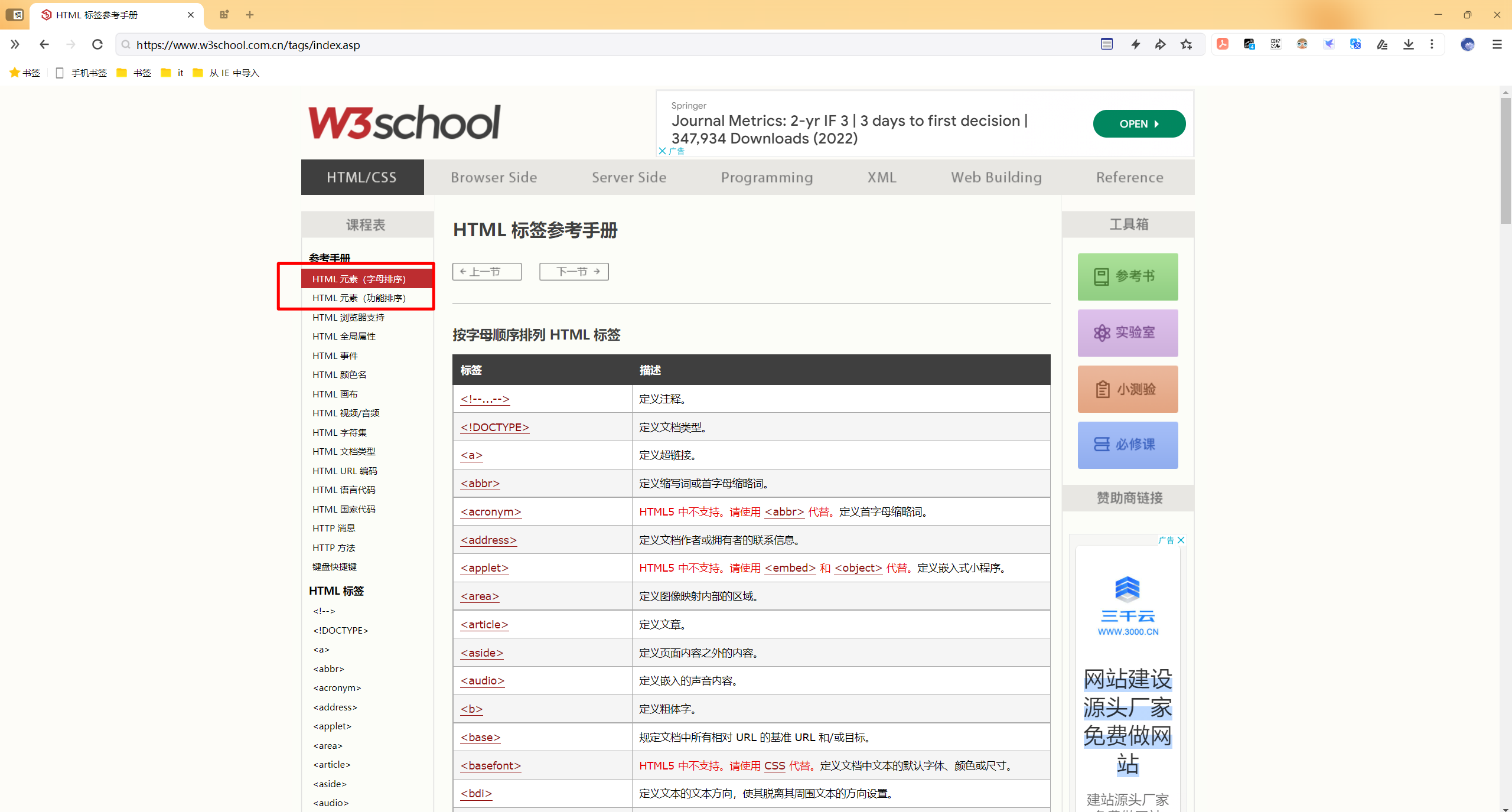Click the QR code extension icon
The image size is (1512, 812).
(x=1276, y=44)
